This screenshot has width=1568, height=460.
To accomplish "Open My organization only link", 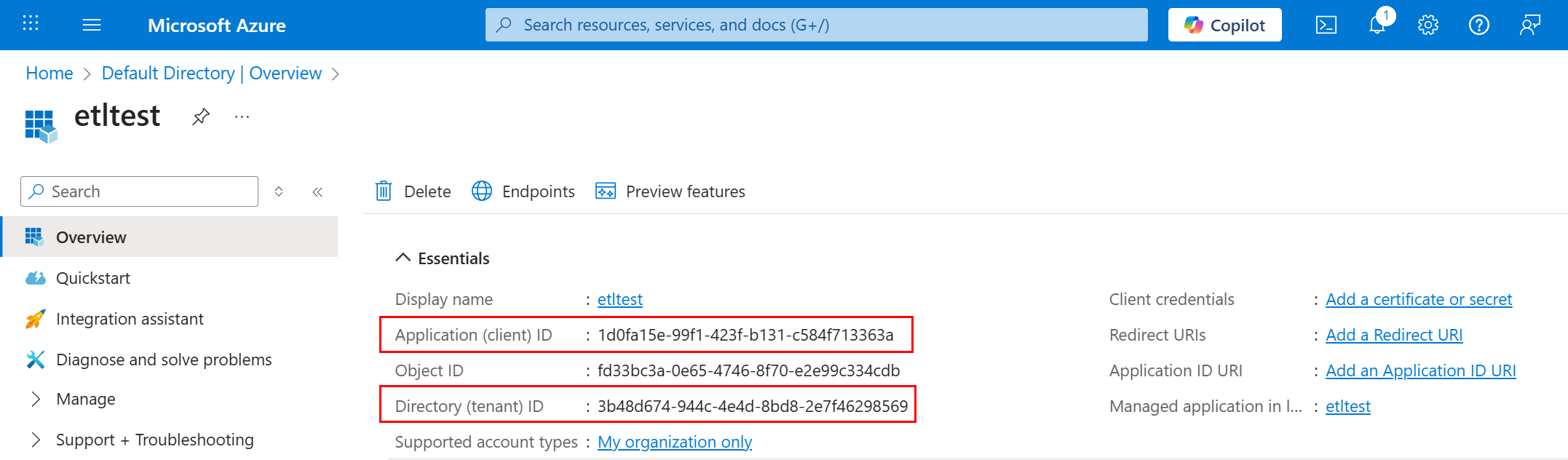I will click(x=675, y=442).
